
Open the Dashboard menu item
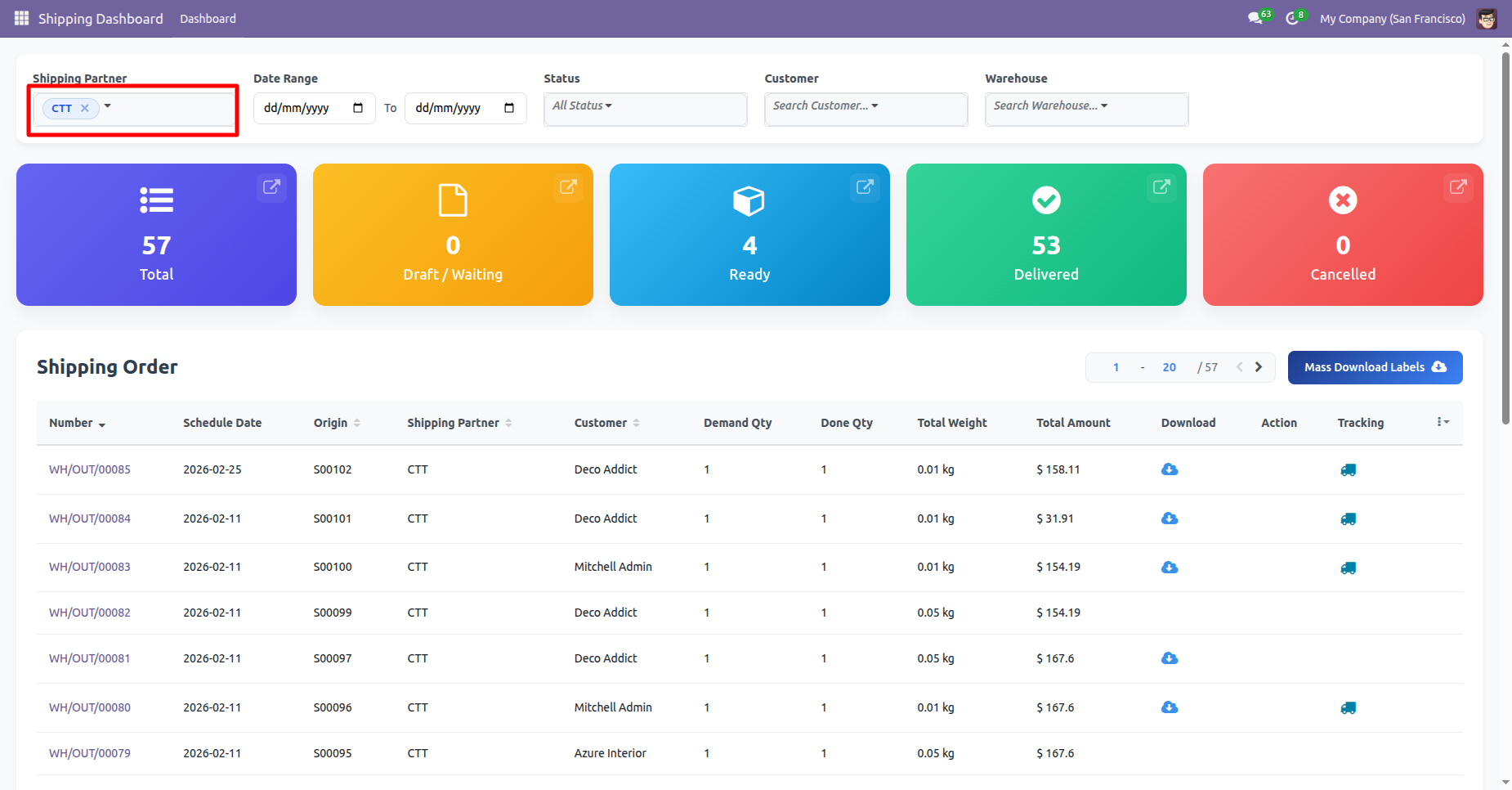208,18
